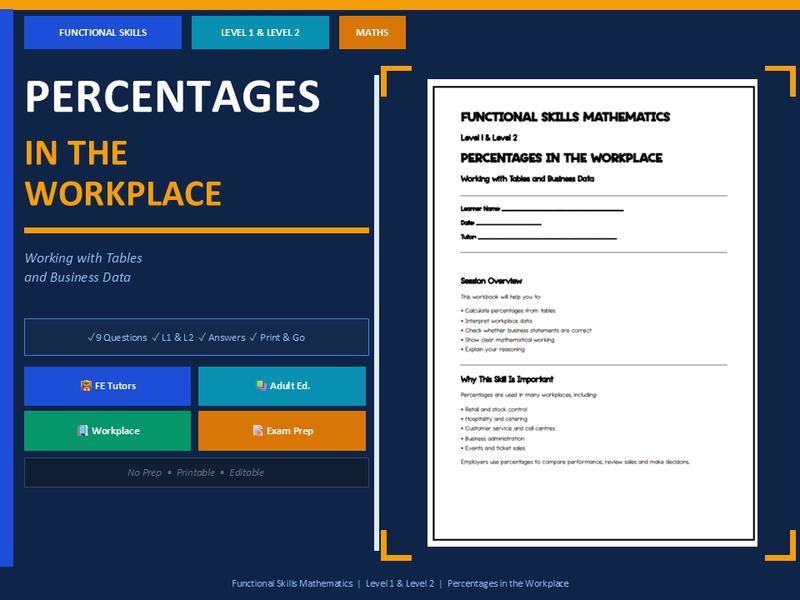This screenshot has width=800, height=600.
Task: Switch to the FUNCTIONAL SKILLS tab
Action: click(x=102, y=32)
